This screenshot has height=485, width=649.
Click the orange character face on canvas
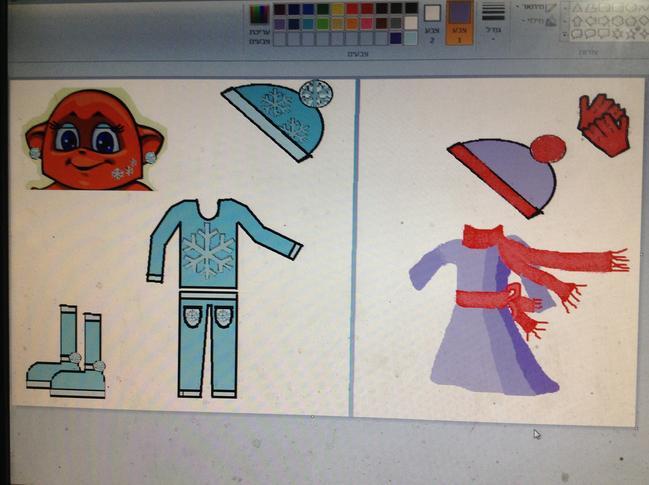[90, 140]
